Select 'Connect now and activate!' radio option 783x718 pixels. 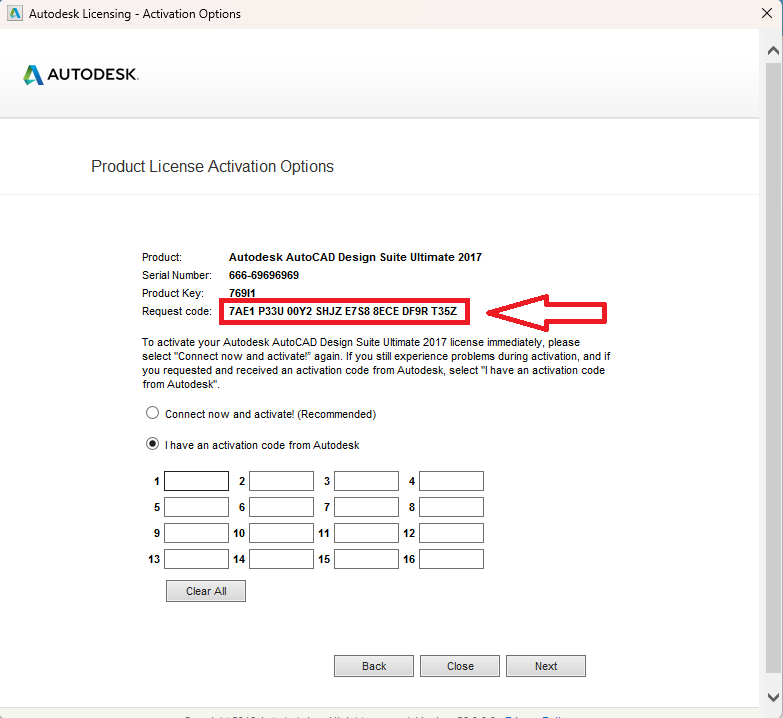(x=152, y=413)
